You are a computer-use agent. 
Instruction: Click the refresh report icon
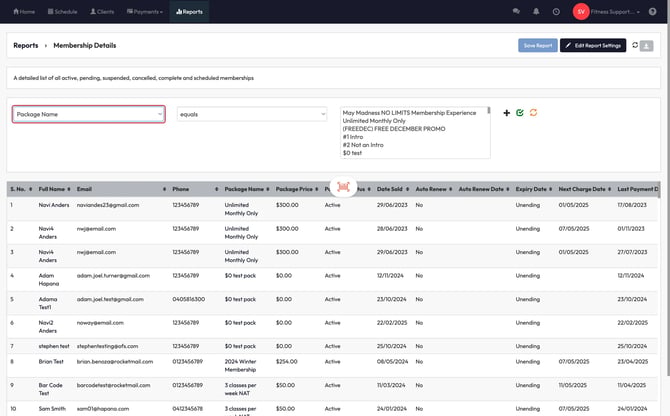click(635, 45)
